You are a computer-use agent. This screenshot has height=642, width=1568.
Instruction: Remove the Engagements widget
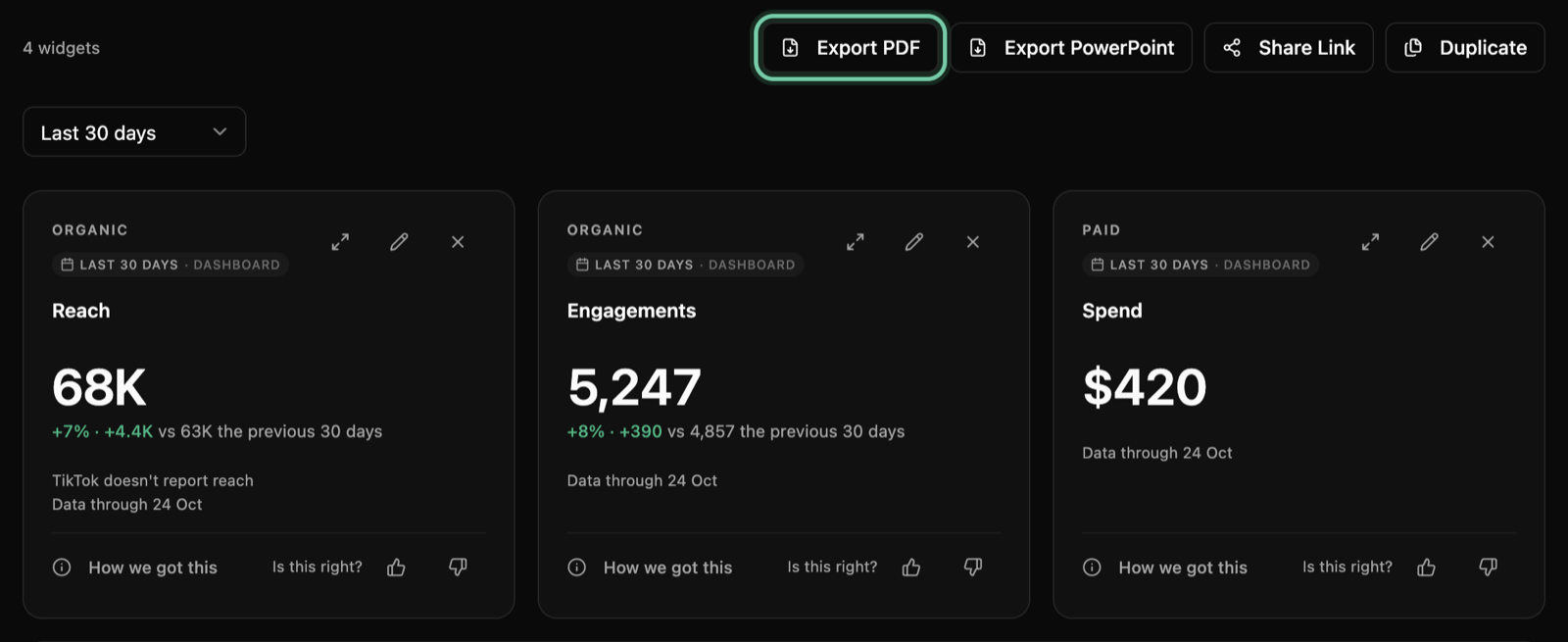click(973, 242)
